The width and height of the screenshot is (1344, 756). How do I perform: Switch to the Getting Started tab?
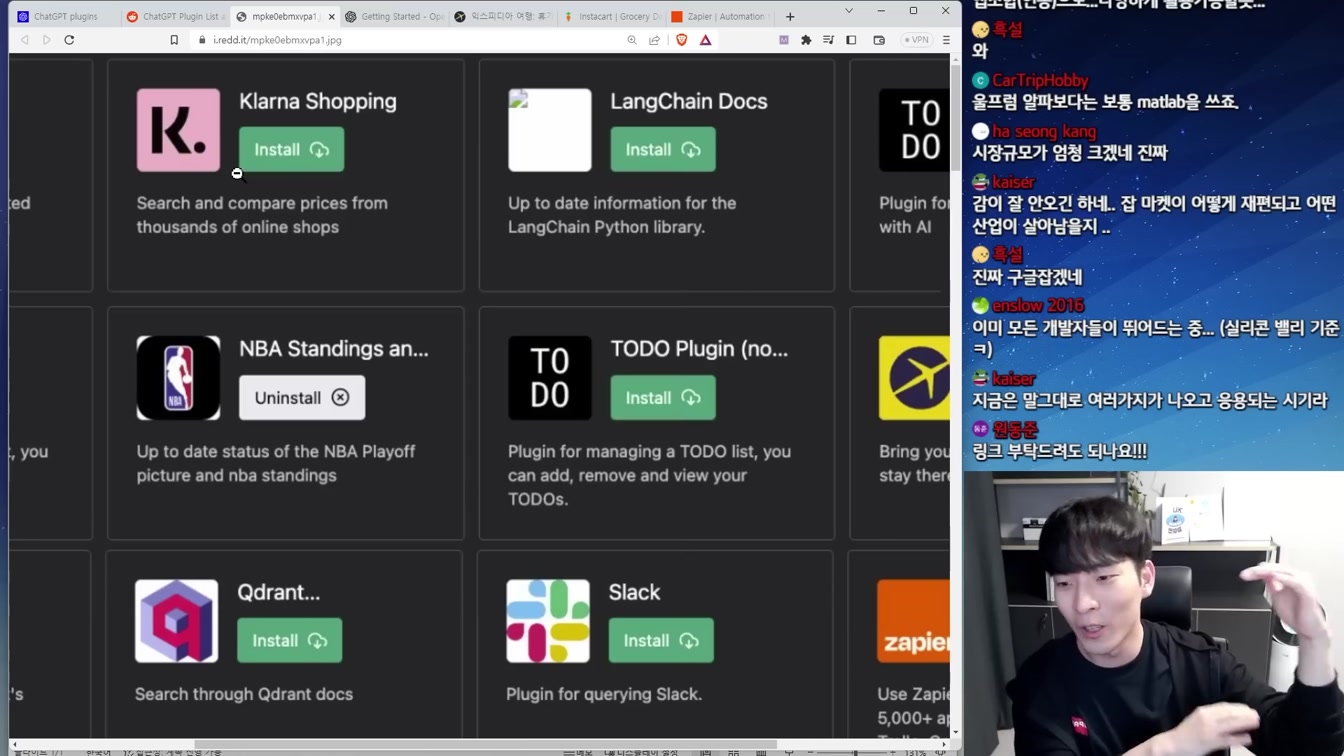click(x=395, y=16)
